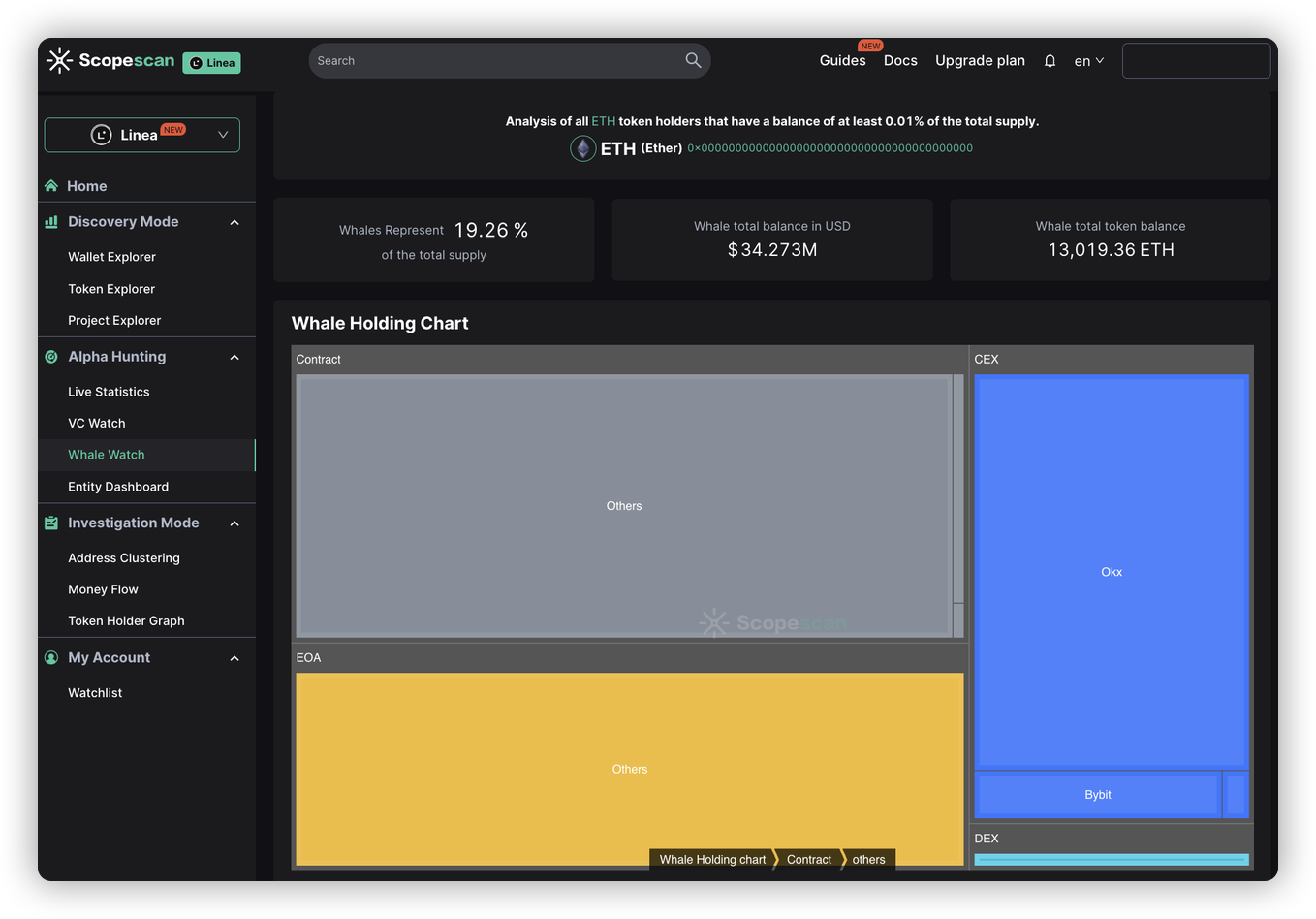Click the search magnifier icon
1316x919 pixels.
[x=693, y=60]
